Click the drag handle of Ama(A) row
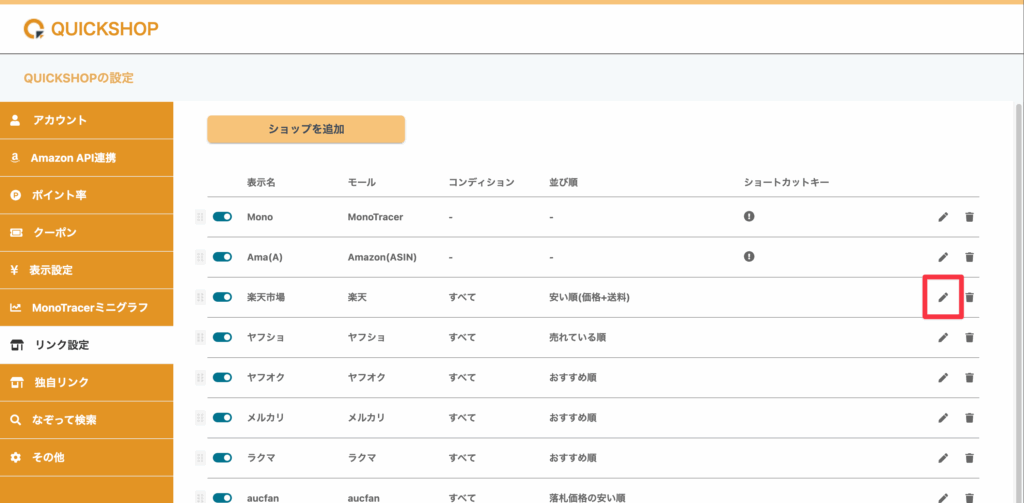Image resolution: width=1024 pixels, height=503 pixels. tap(200, 257)
